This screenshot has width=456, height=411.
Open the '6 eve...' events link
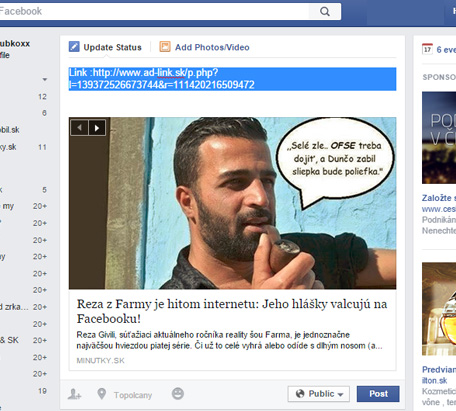click(x=446, y=50)
